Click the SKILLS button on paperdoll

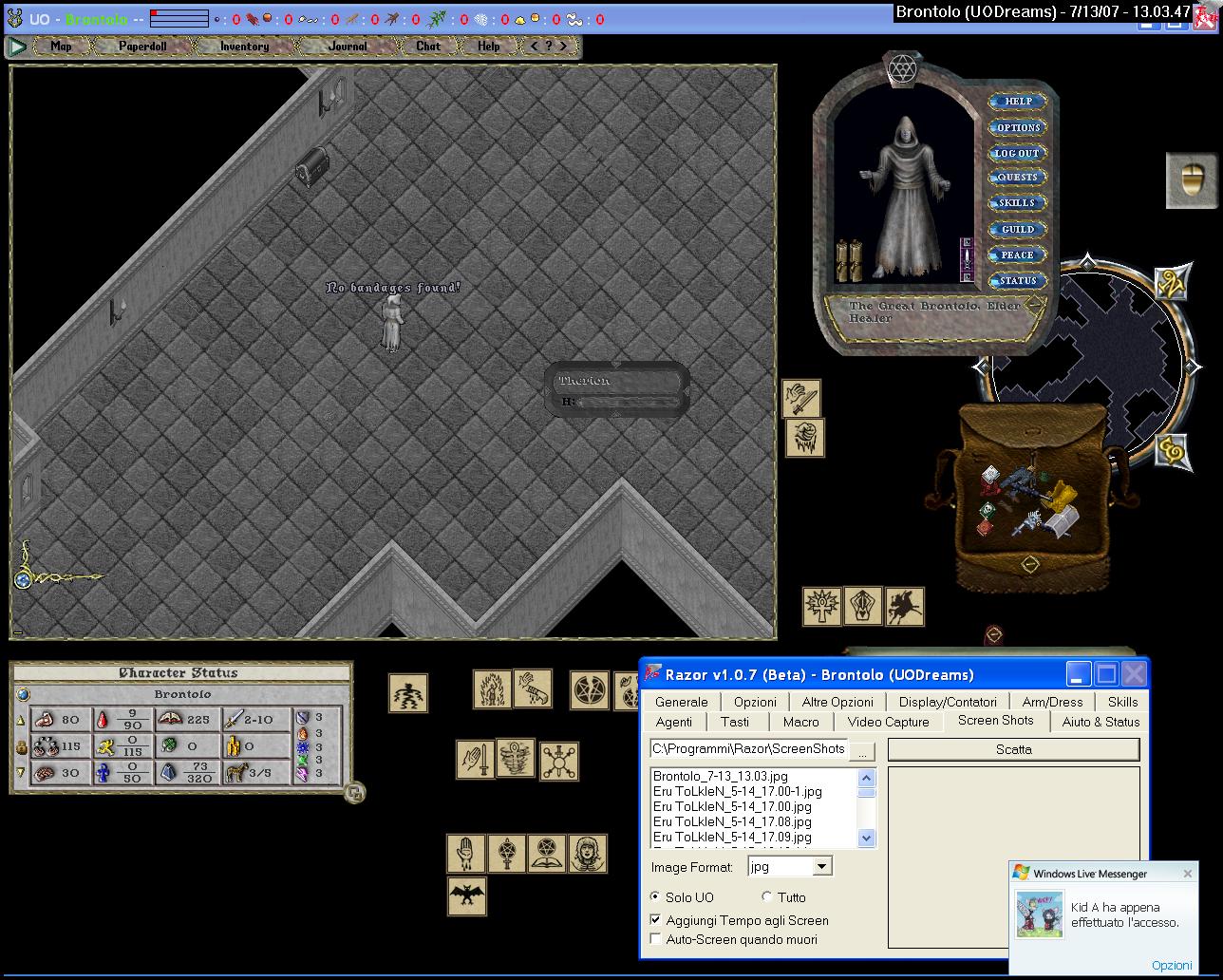[x=1017, y=203]
